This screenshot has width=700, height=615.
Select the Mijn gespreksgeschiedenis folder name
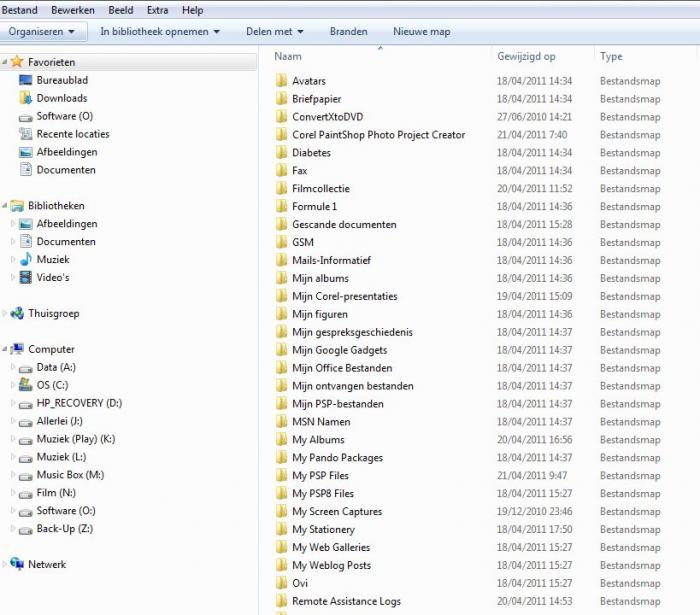pos(352,332)
